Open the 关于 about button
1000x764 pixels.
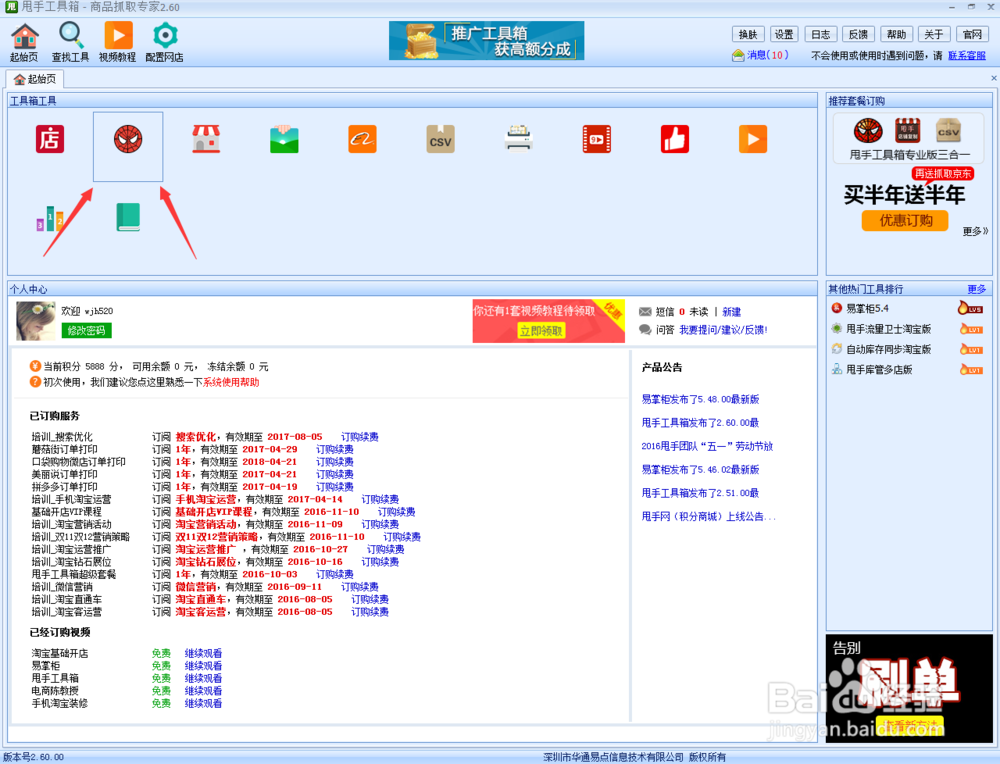(x=934, y=34)
